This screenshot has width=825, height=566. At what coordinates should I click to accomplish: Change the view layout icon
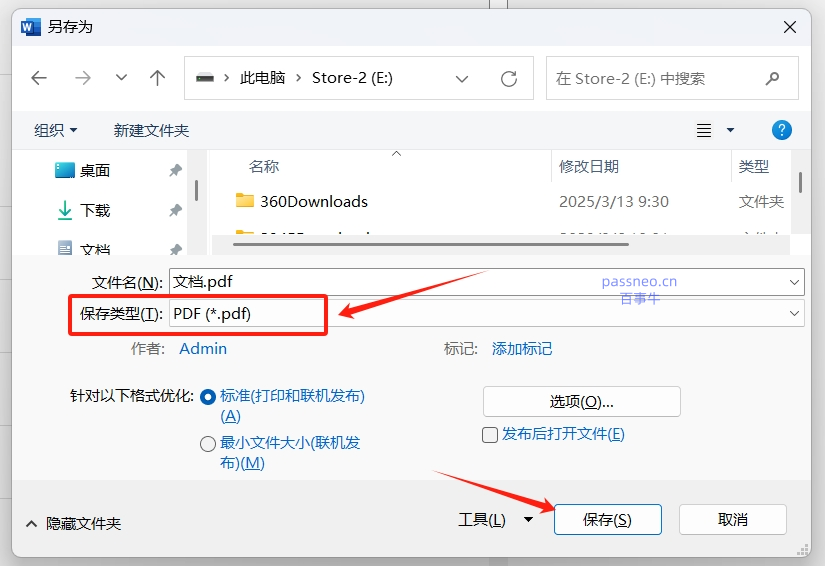(704, 130)
